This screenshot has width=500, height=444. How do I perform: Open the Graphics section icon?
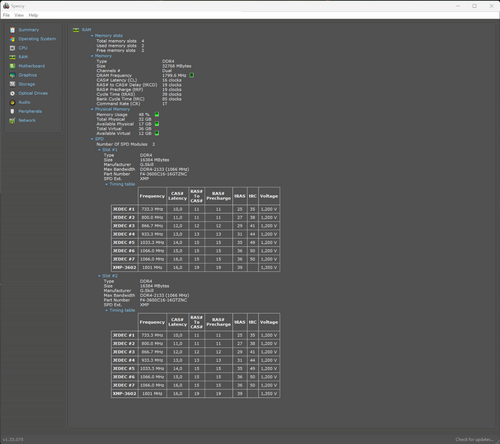pos(12,75)
